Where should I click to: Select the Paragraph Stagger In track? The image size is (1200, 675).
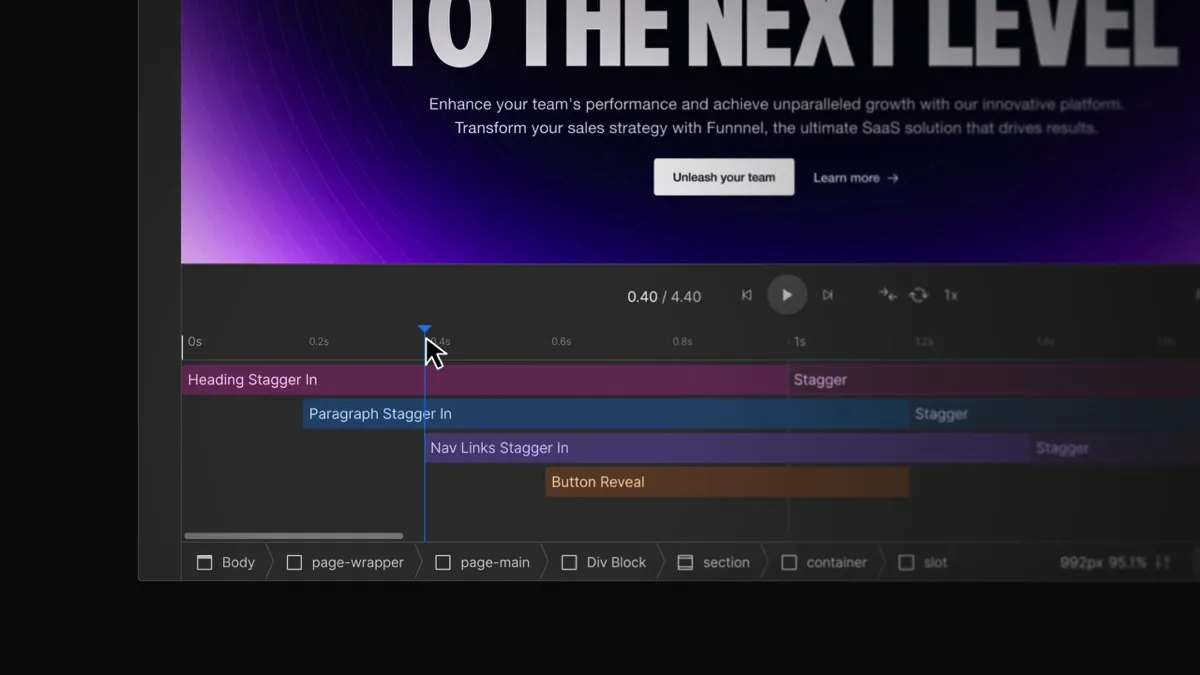(x=606, y=414)
